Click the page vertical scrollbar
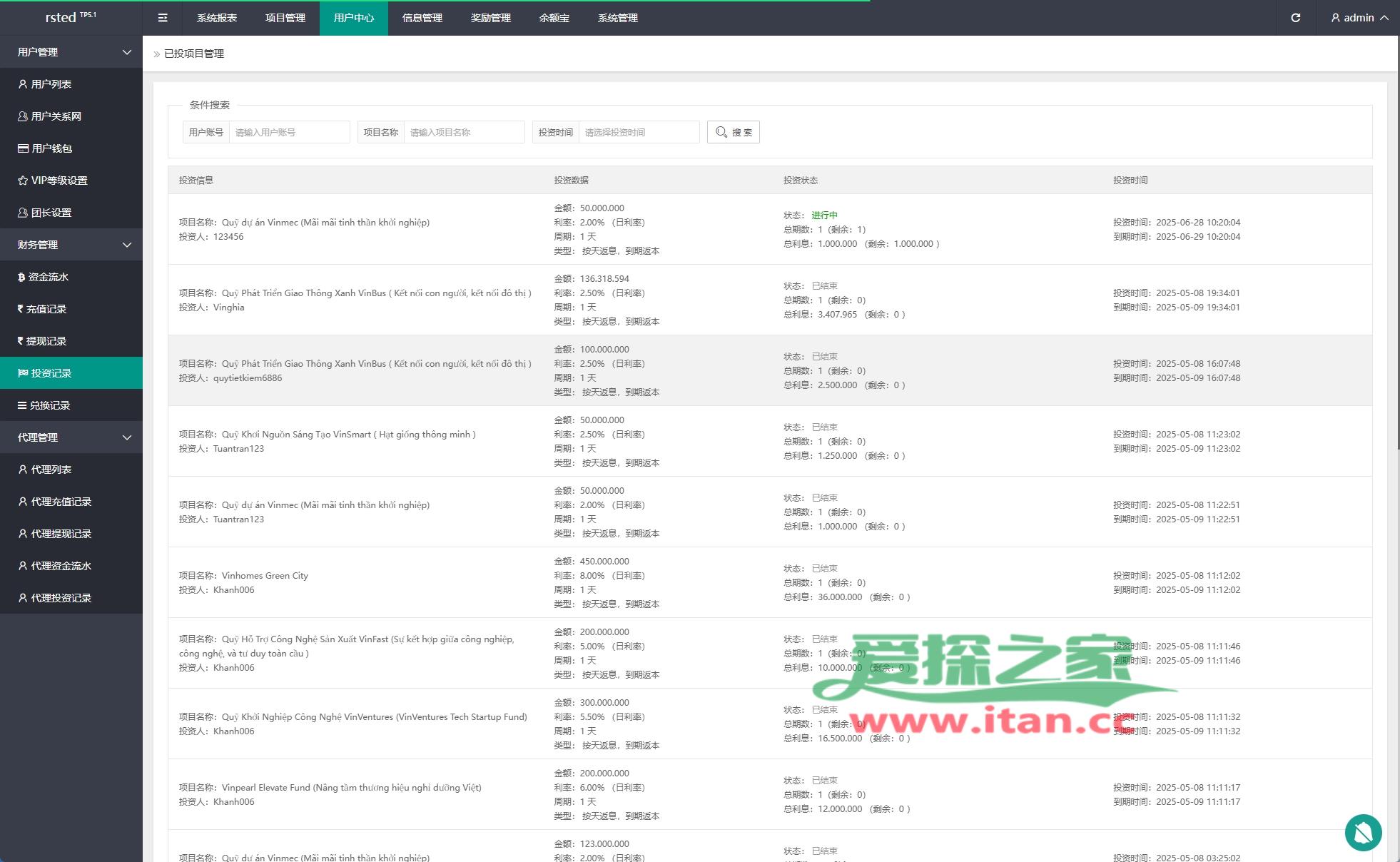Viewport: 1400px width, 862px height. [1398, 243]
